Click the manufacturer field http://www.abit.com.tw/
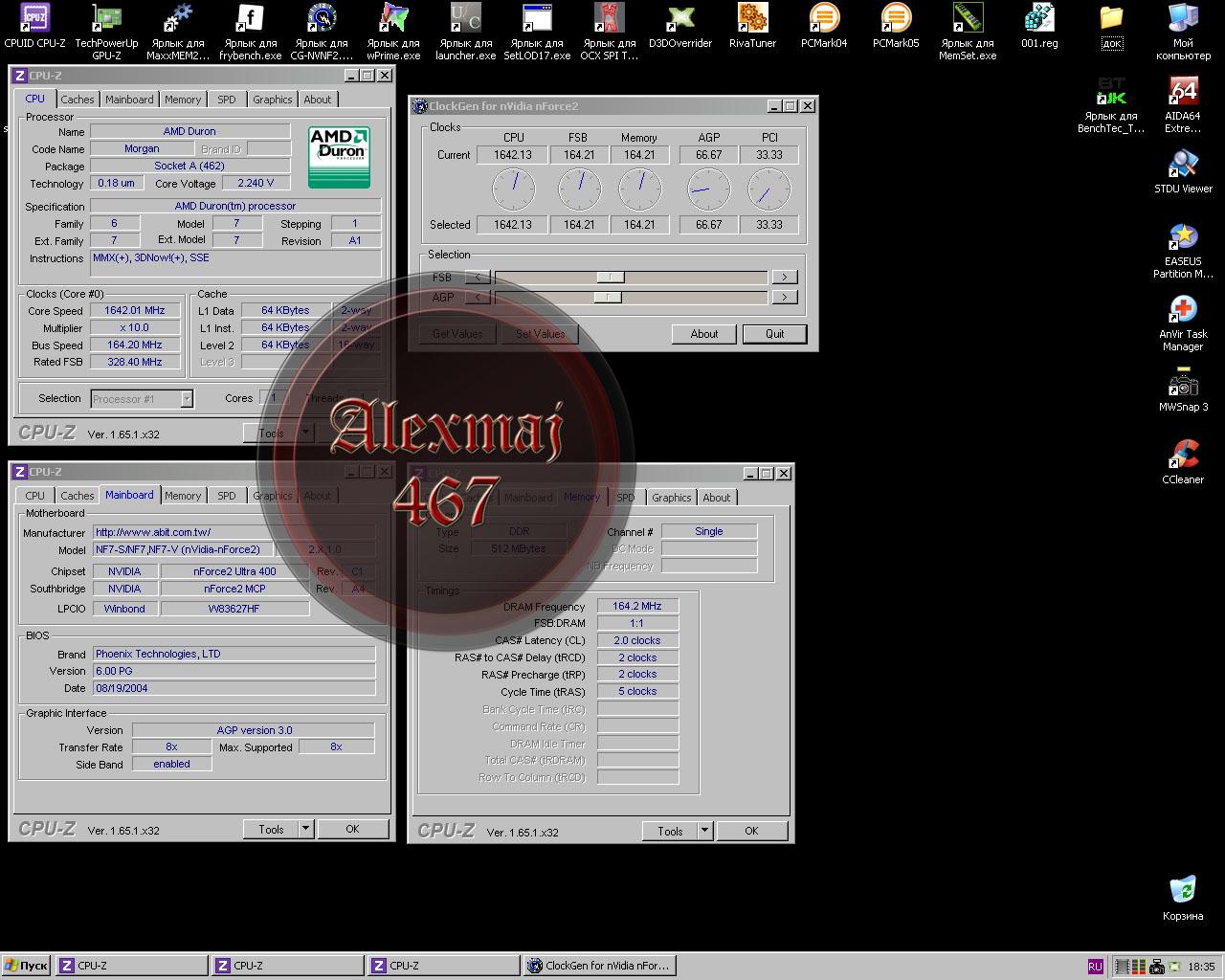 pyautogui.click(x=234, y=533)
